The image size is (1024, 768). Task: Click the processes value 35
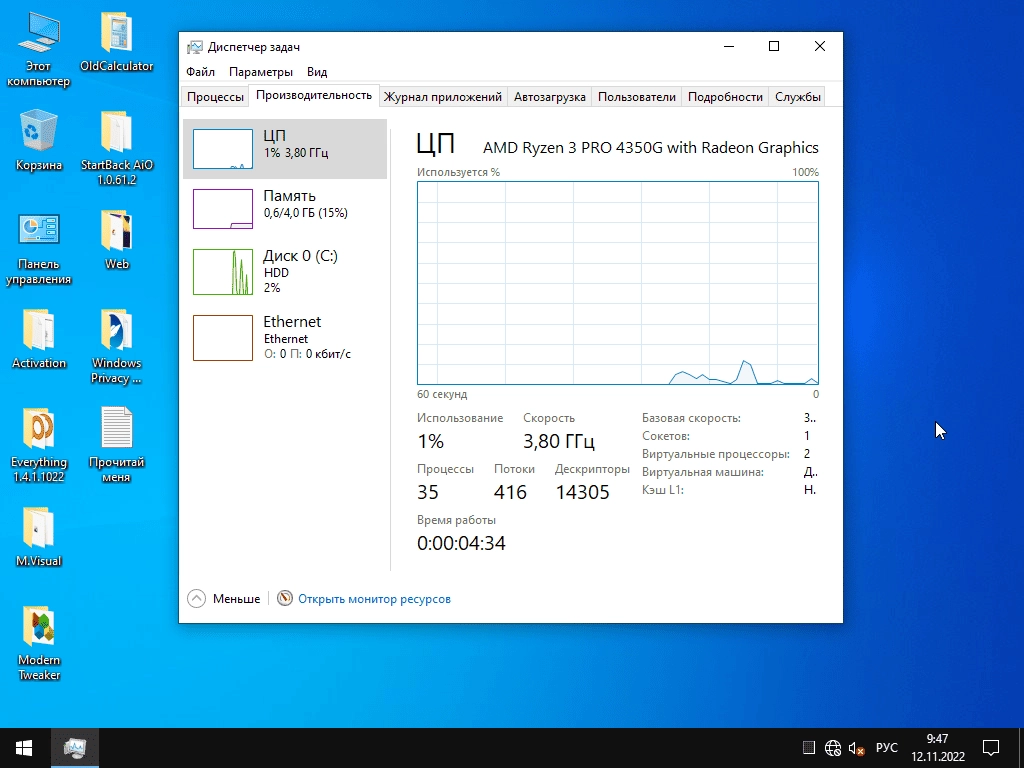click(428, 492)
